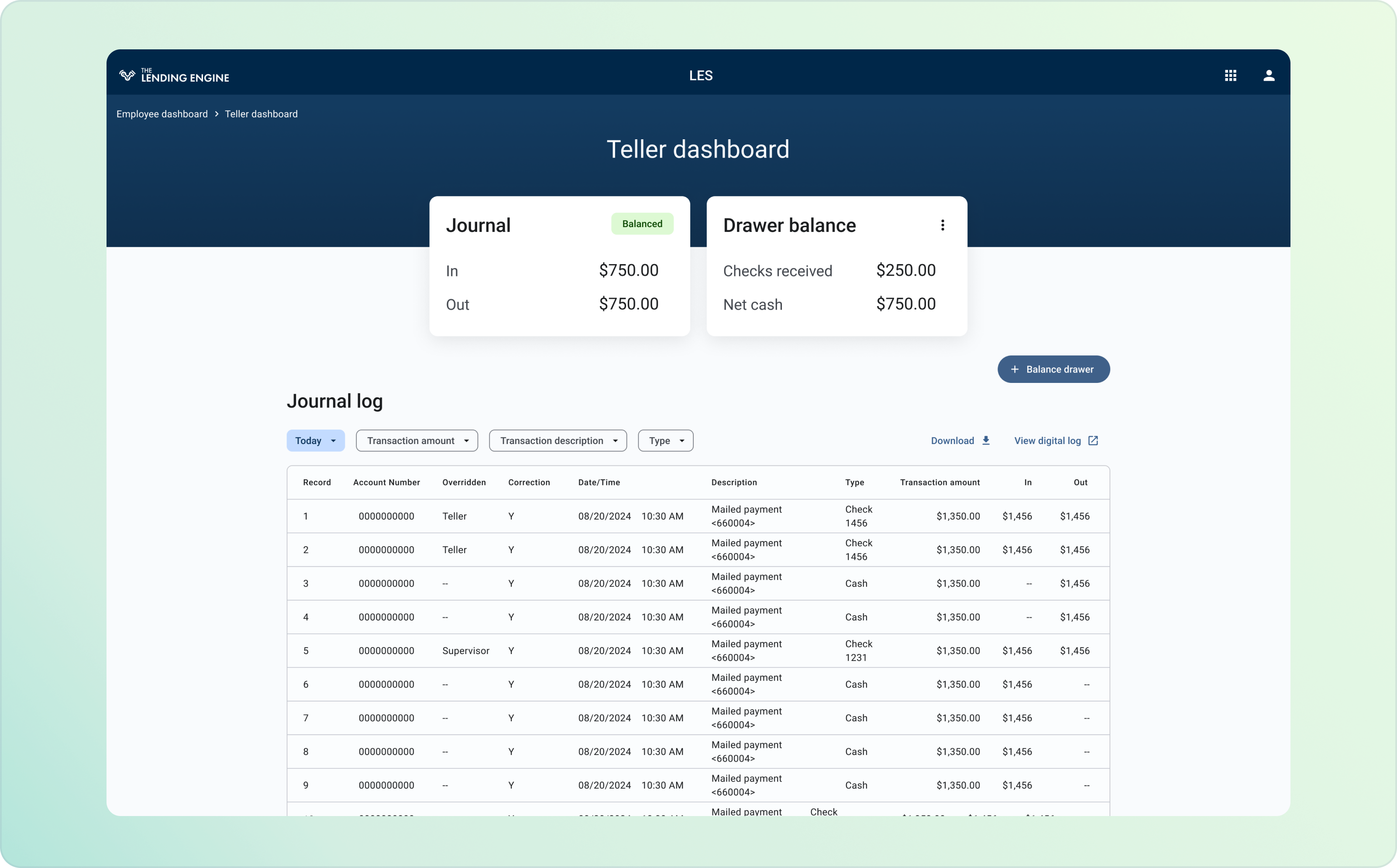
Task: Expand the Transaction amount filter
Action: pos(416,440)
